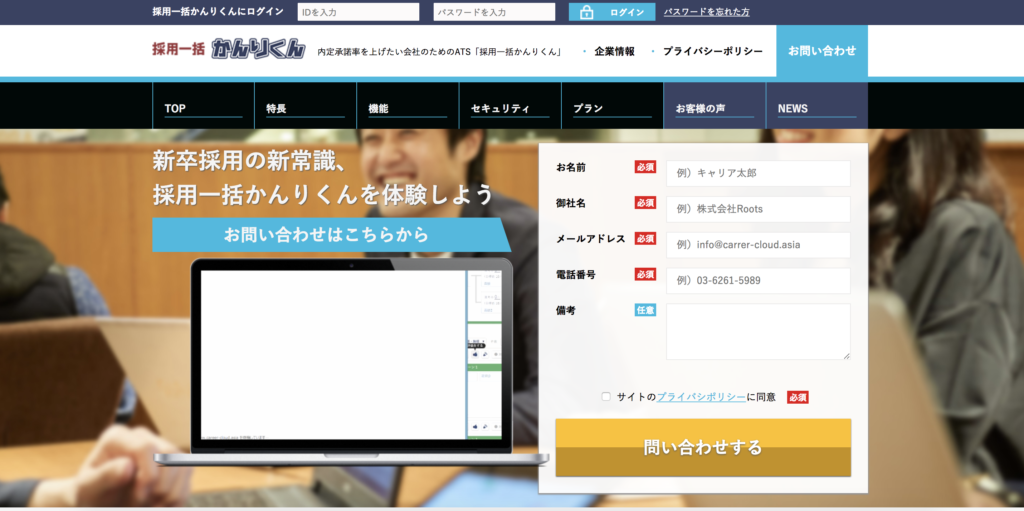Click the 任意 badge beside 備考

click(x=645, y=310)
